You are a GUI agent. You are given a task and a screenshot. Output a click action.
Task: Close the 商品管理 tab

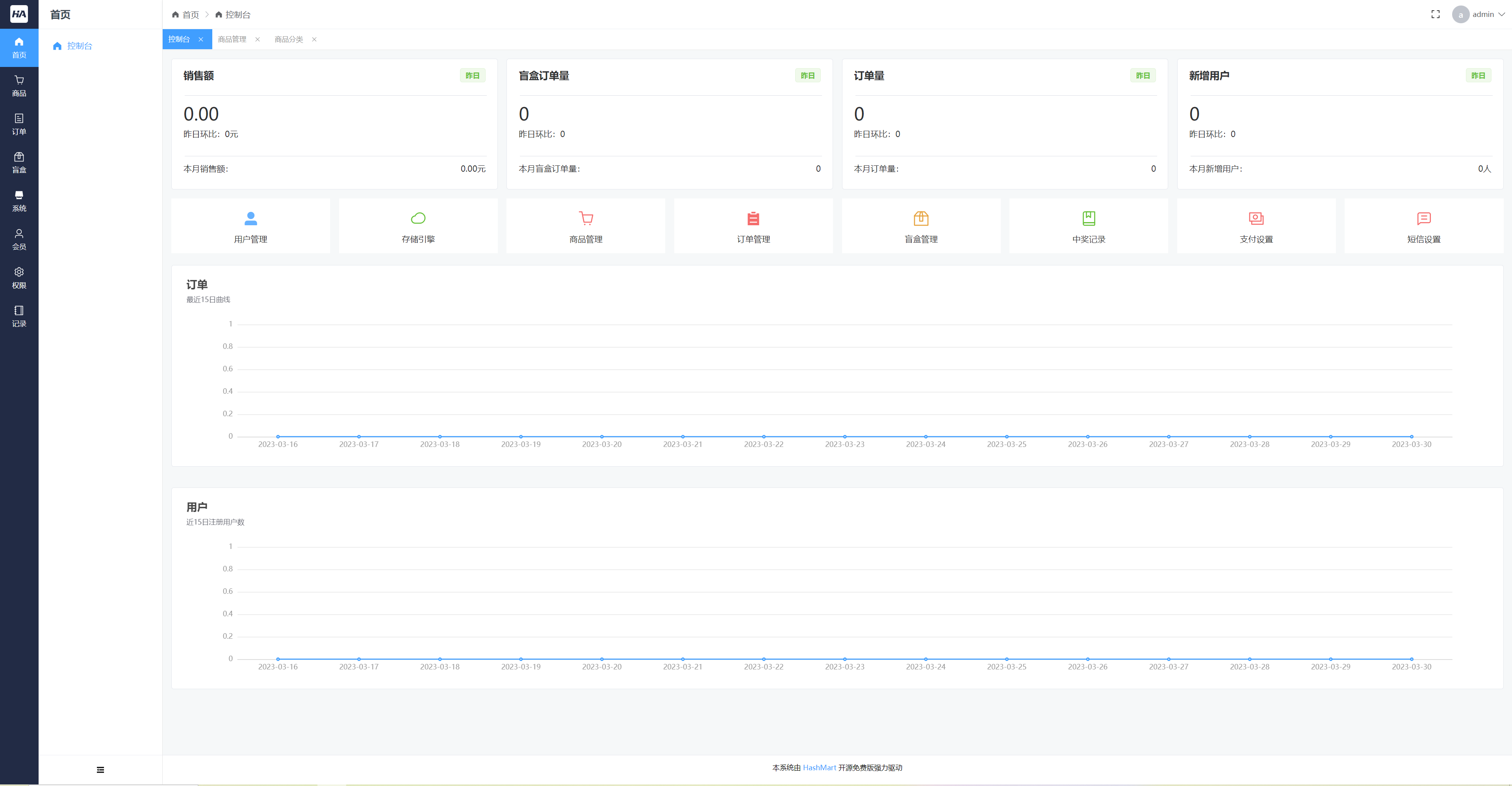257,39
